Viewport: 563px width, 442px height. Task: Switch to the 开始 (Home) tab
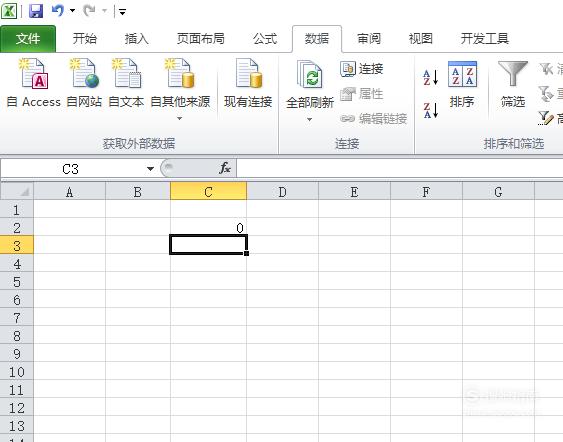point(84,39)
